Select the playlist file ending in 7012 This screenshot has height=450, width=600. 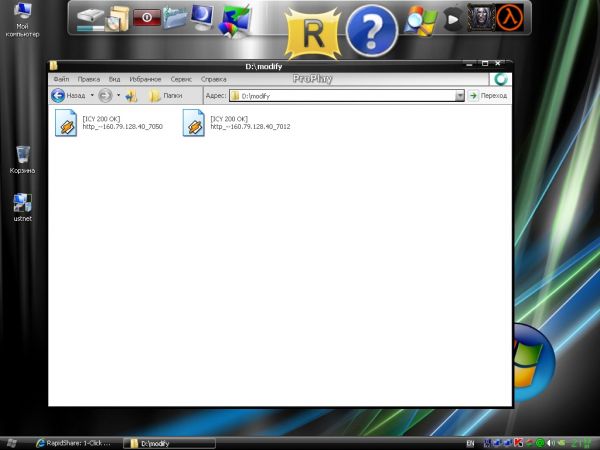[x=236, y=123]
